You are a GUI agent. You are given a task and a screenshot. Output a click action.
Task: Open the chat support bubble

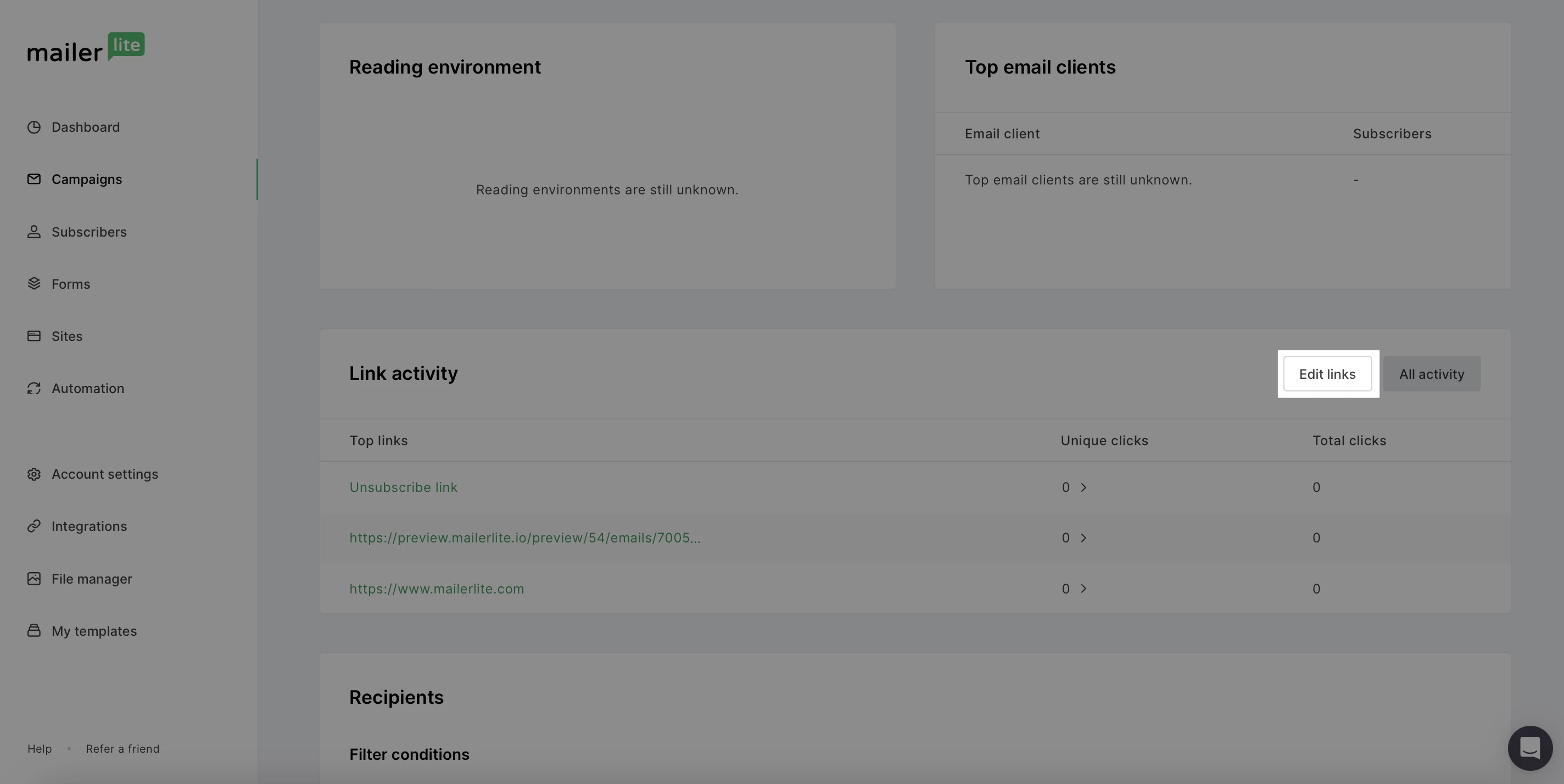[x=1529, y=748]
